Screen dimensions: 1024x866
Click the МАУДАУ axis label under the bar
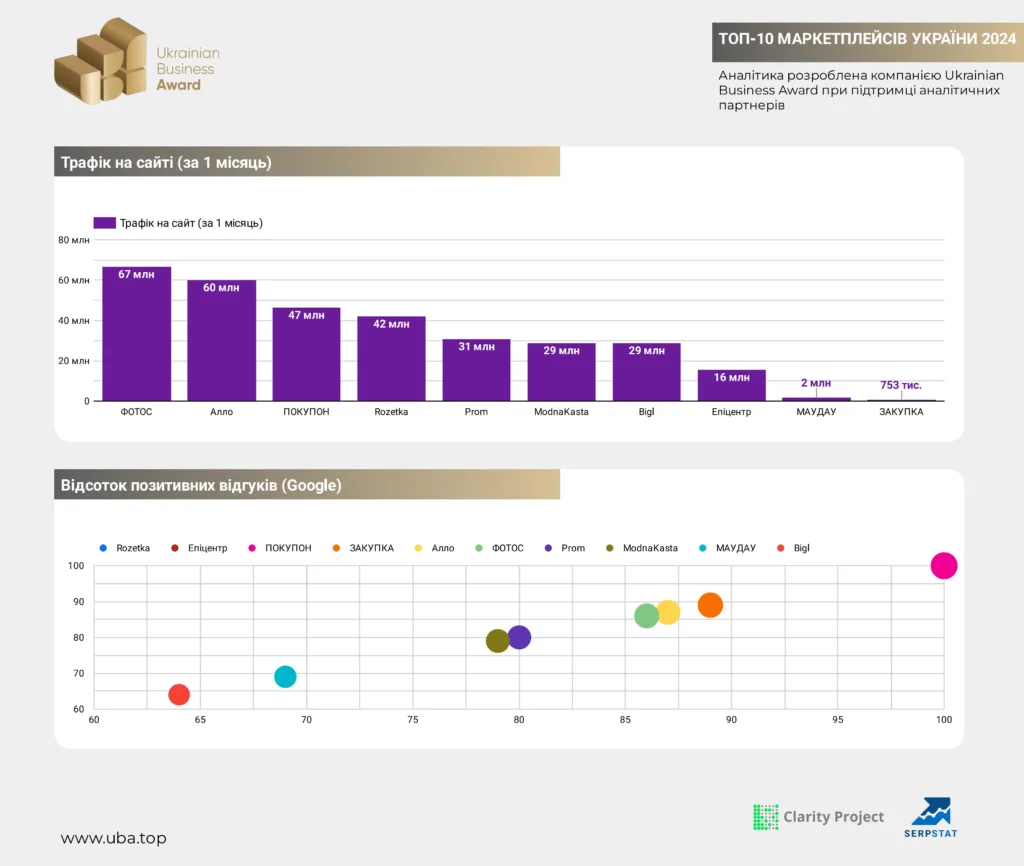tap(816, 411)
